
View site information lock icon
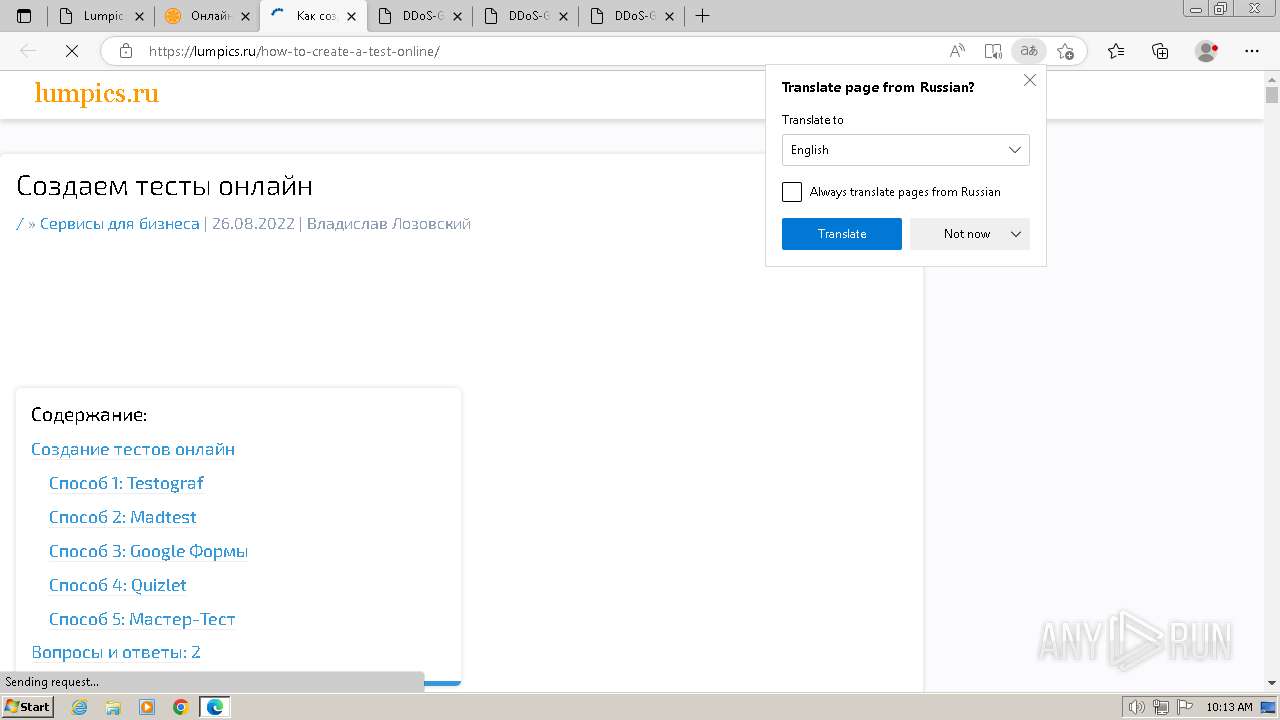click(x=126, y=51)
